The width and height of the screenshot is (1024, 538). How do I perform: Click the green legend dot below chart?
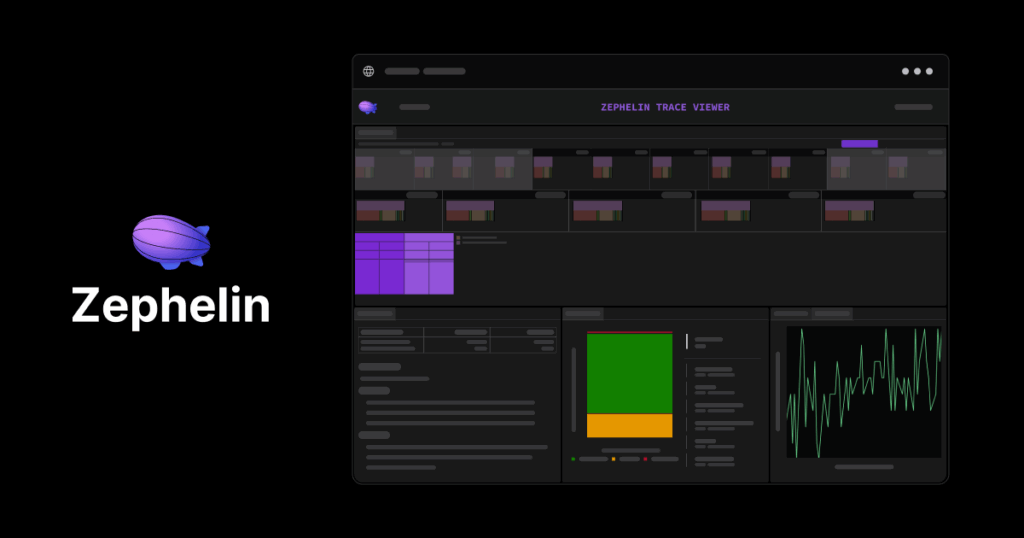coord(573,459)
